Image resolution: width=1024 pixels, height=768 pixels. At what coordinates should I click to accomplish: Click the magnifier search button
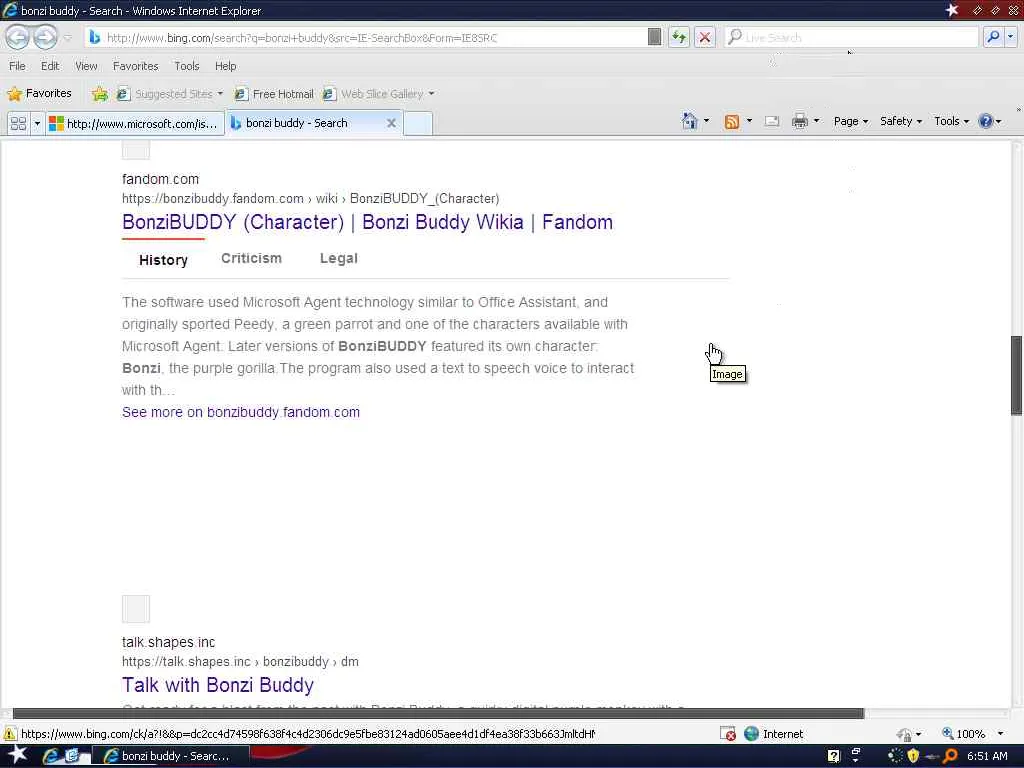(x=993, y=37)
